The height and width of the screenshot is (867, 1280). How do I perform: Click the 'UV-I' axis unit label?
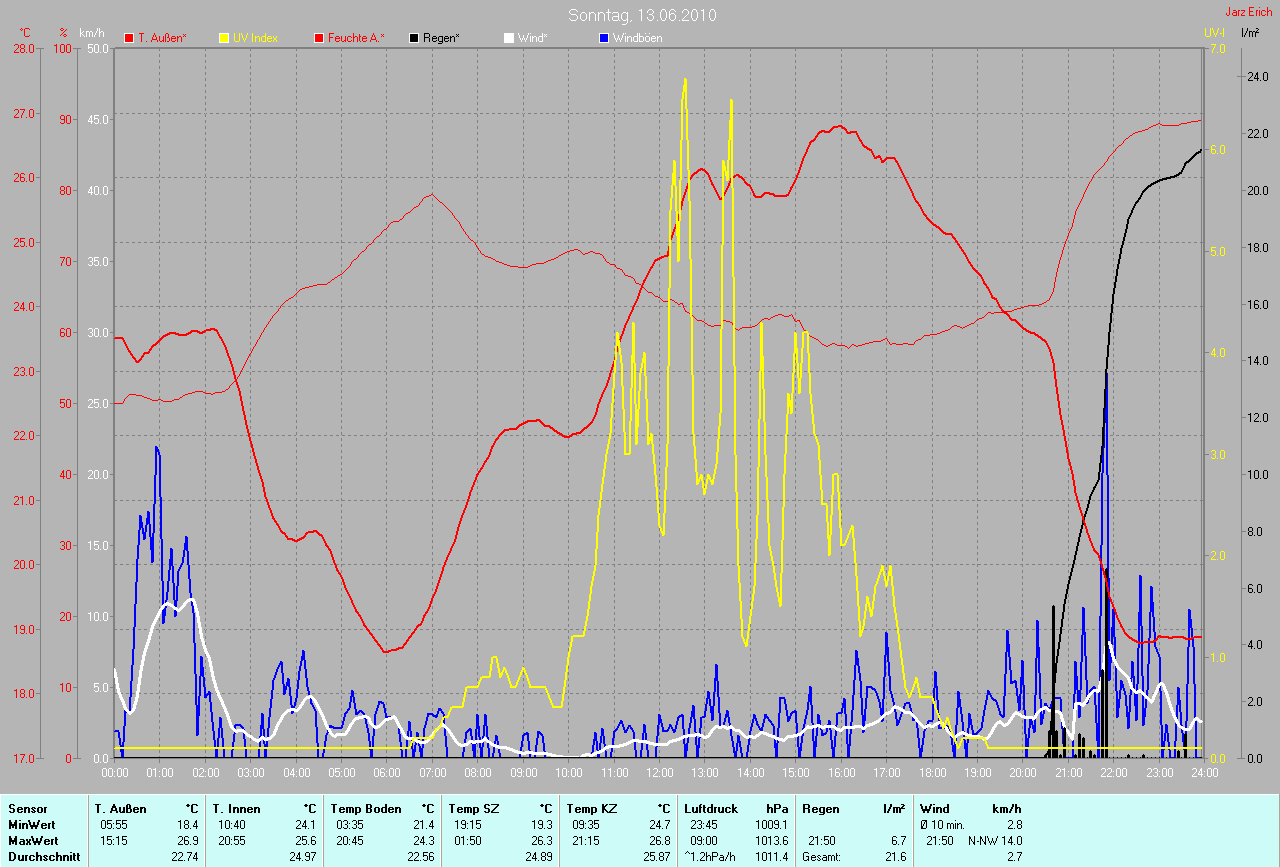click(1214, 33)
